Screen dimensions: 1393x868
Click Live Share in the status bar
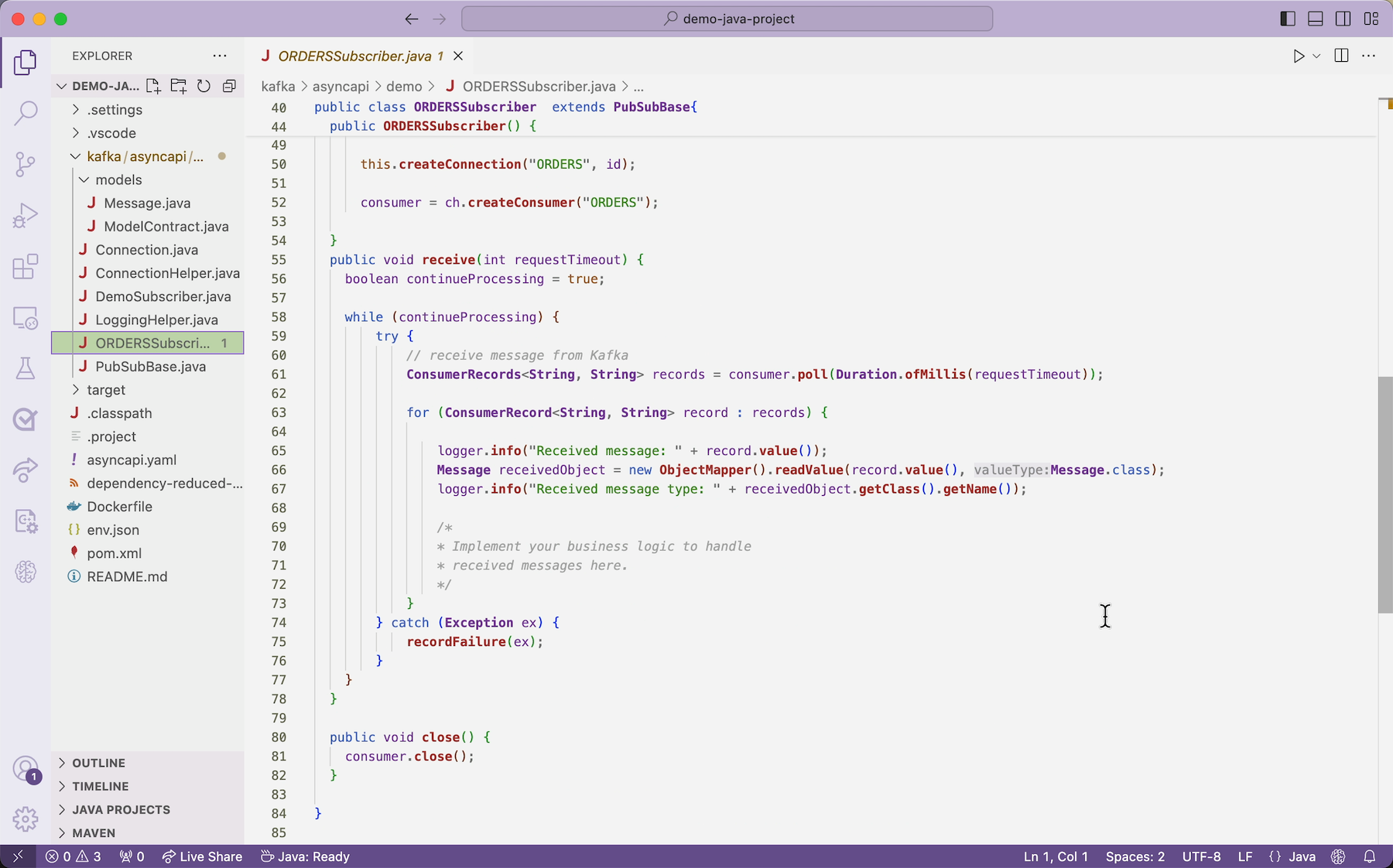[x=202, y=856]
